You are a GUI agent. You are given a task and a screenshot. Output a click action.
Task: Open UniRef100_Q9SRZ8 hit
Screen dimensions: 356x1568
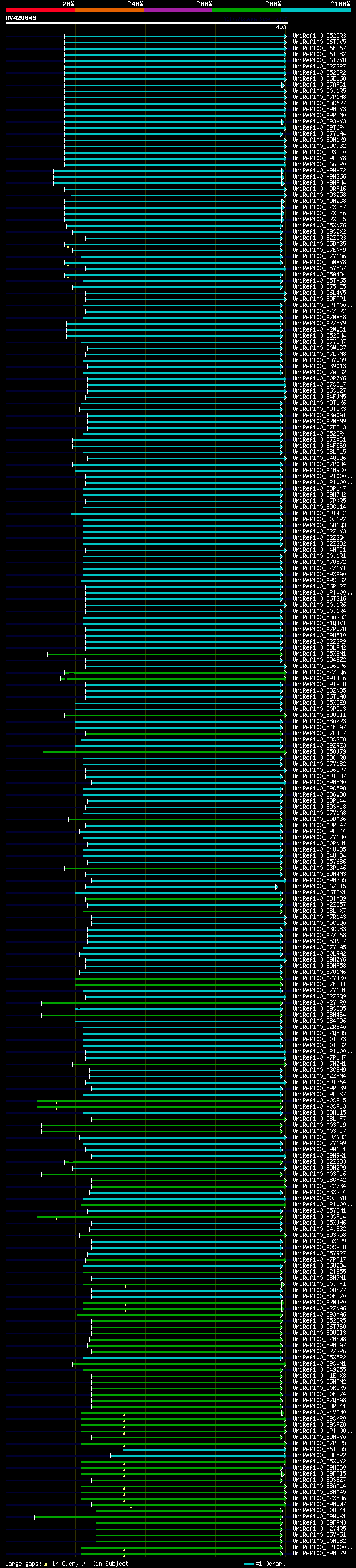319,1426
